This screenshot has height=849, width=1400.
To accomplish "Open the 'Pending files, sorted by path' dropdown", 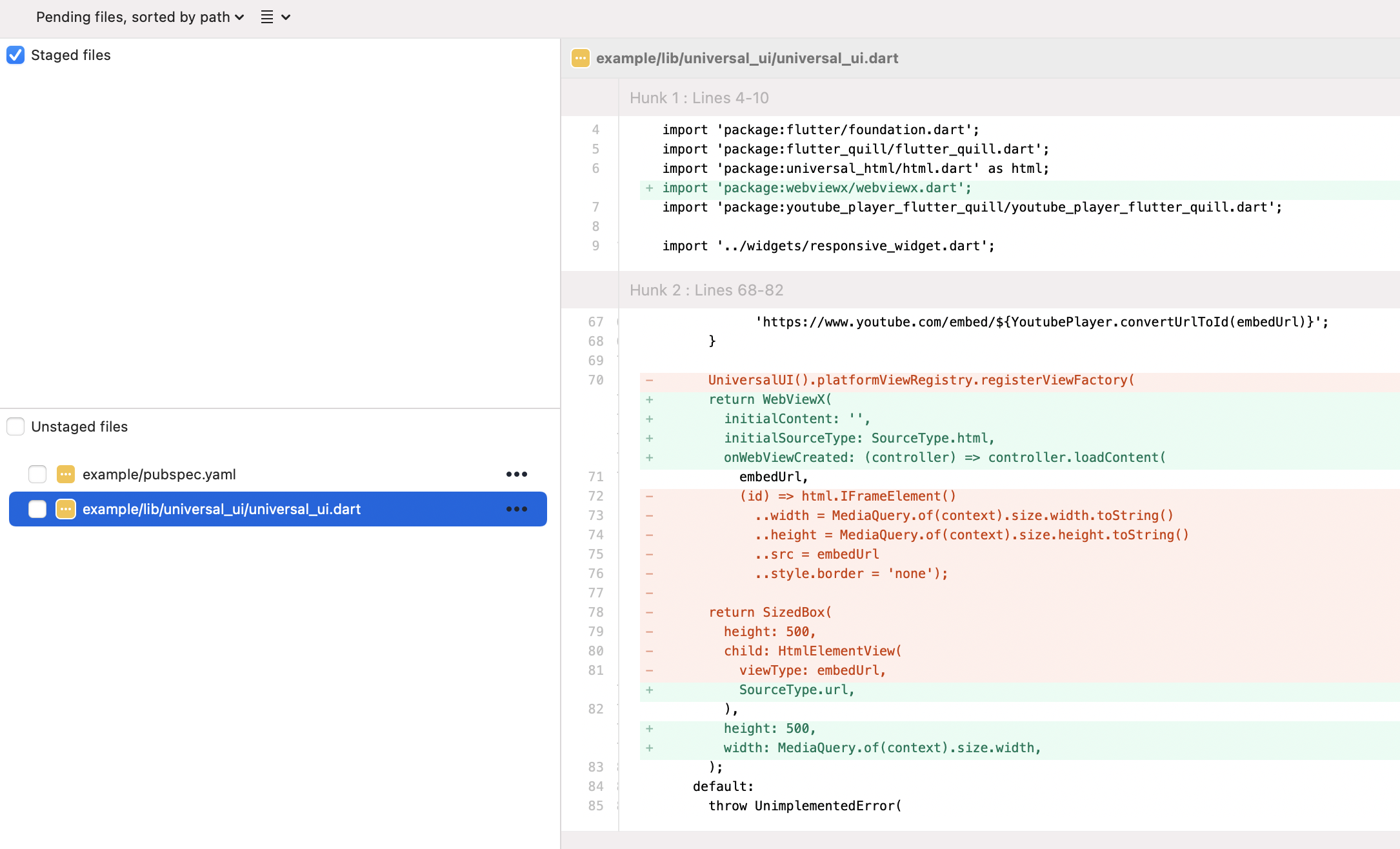I will coord(139,17).
